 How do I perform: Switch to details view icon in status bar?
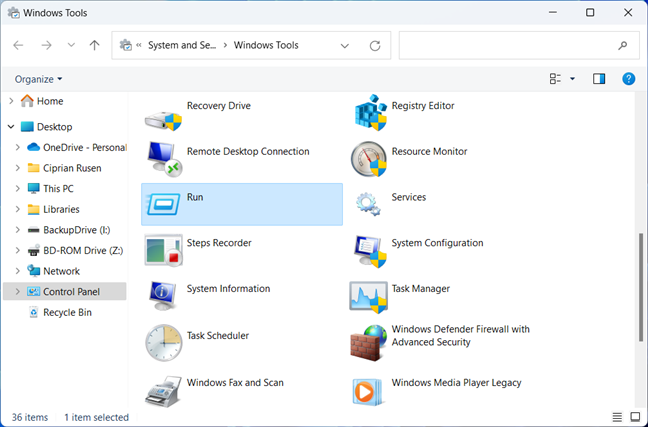(x=617, y=417)
